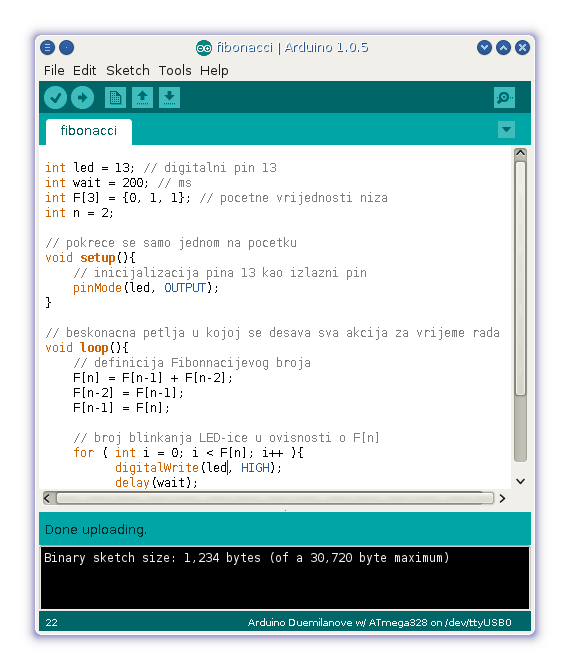The width and height of the screenshot is (570, 670).
Task: Click the 'void setup(){' line
Action: 91,258
